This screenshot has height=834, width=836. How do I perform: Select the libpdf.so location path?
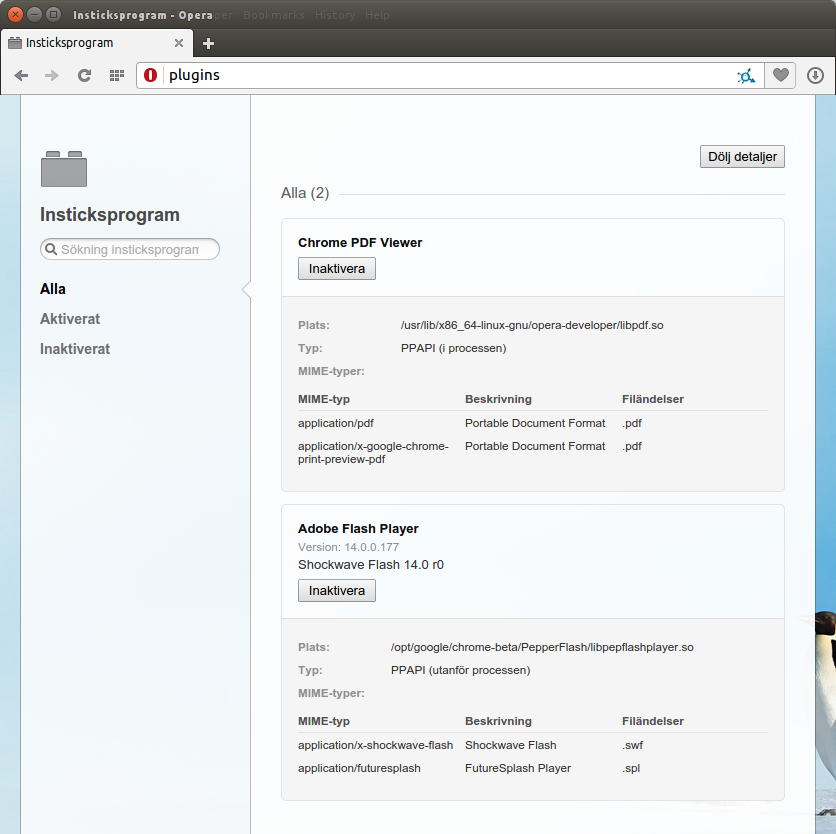[x=532, y=325]
